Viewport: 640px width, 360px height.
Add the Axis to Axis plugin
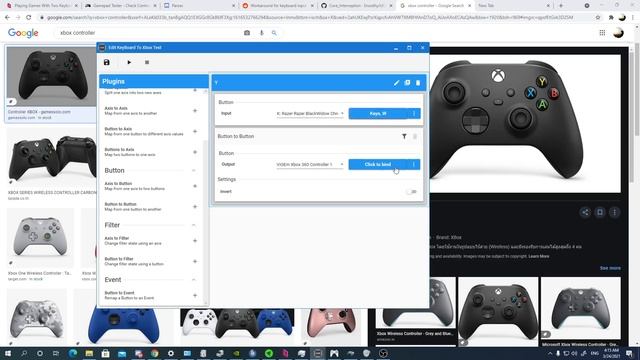tap(195, 111)
